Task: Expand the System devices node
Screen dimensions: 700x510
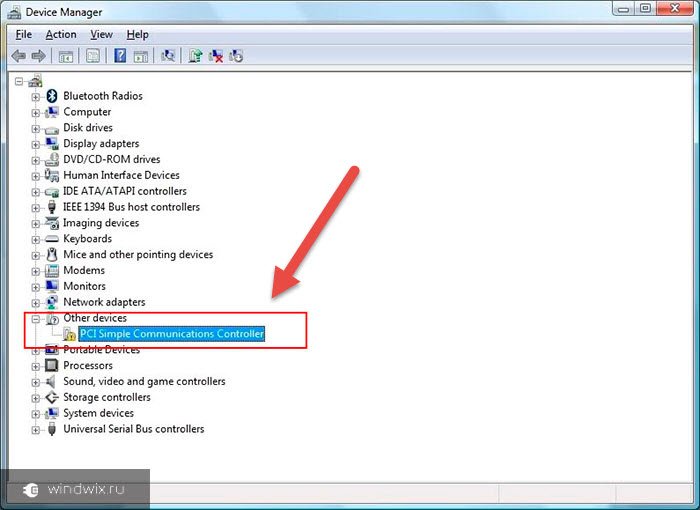Action: pos(35,414)
